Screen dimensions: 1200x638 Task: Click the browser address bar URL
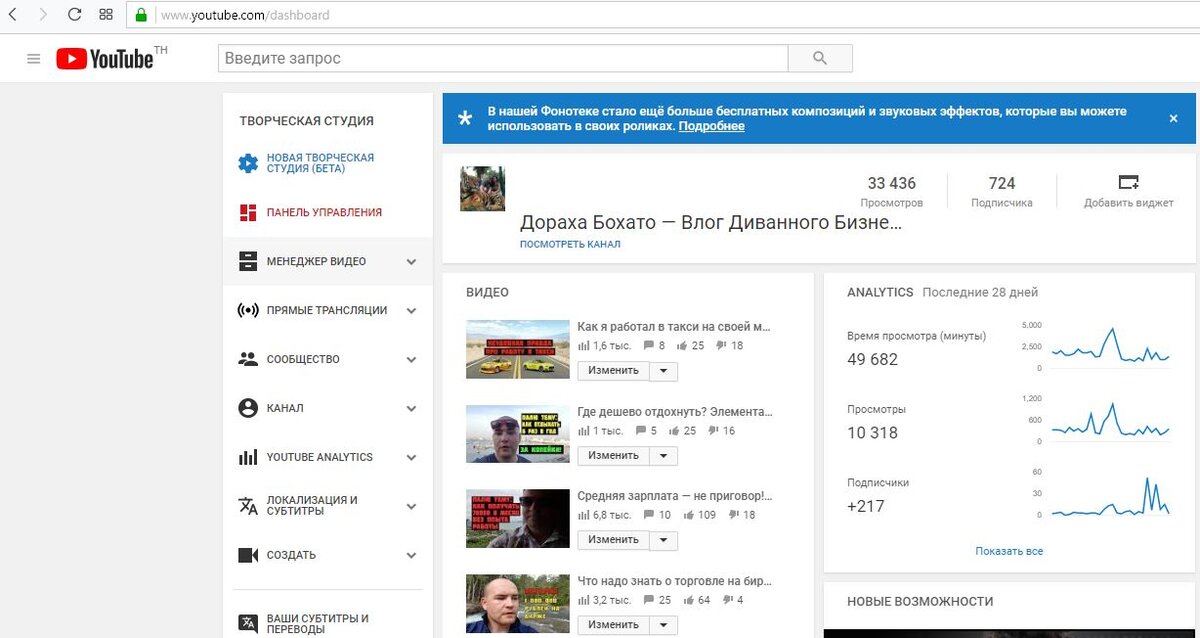tap(245, 15)
